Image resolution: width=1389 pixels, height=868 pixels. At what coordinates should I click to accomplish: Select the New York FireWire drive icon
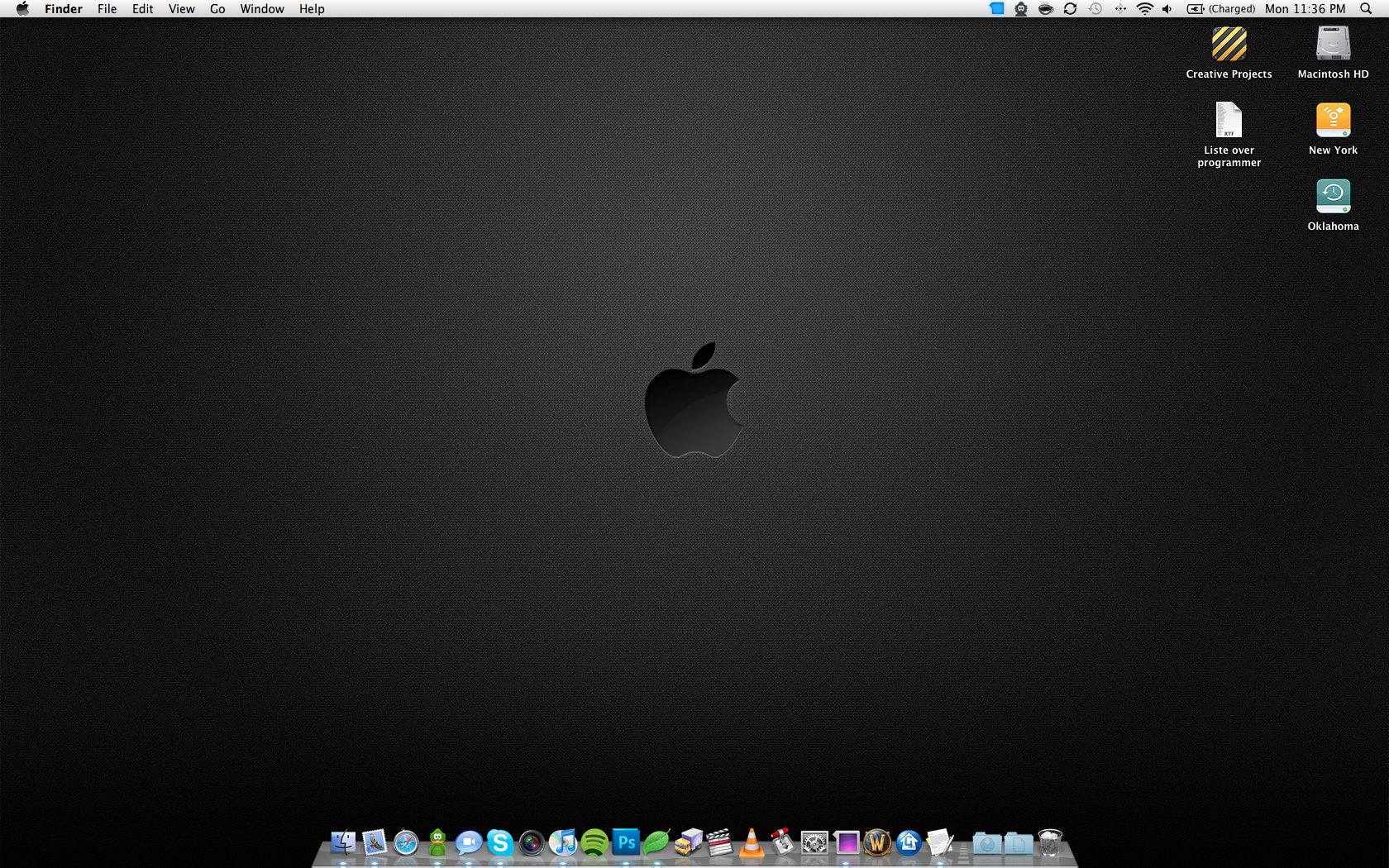pyautogui.click(x=1334, y=120)
